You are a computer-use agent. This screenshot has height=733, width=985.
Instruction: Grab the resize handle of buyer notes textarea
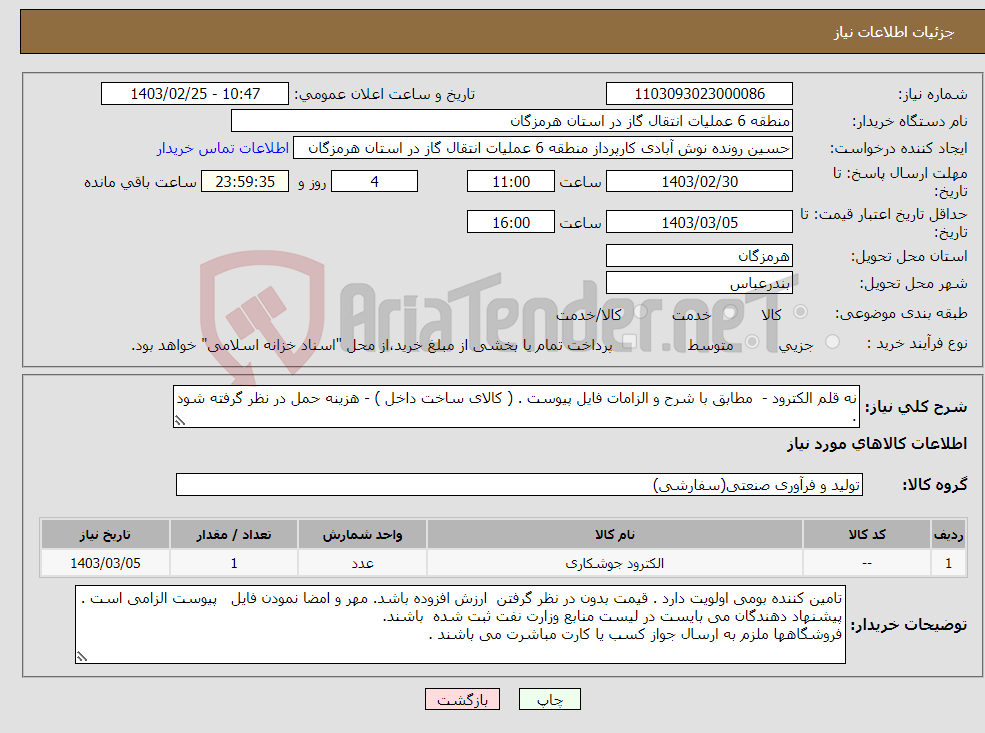[82, 656]
